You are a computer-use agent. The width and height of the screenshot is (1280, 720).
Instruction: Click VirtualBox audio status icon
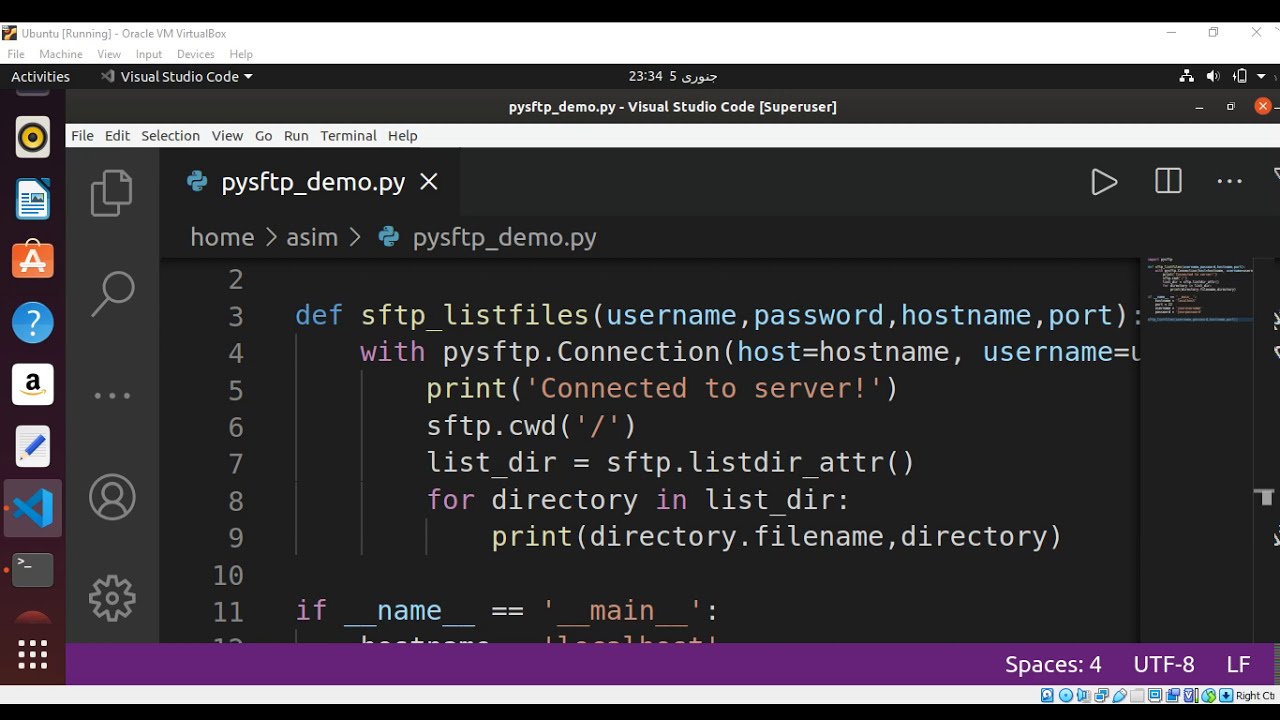pyautogui.click(x=1083, y=696)
